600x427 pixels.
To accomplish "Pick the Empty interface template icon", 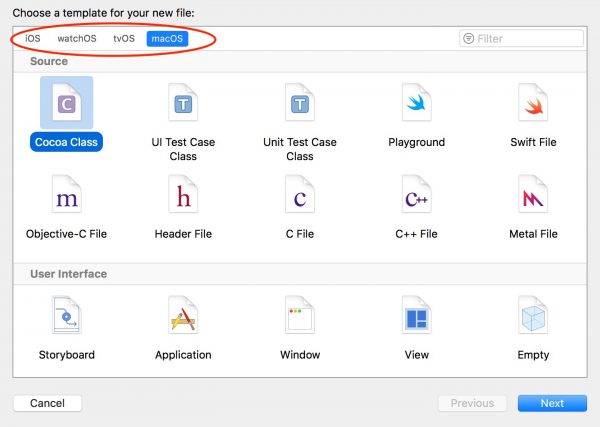I will coord(533,315).
